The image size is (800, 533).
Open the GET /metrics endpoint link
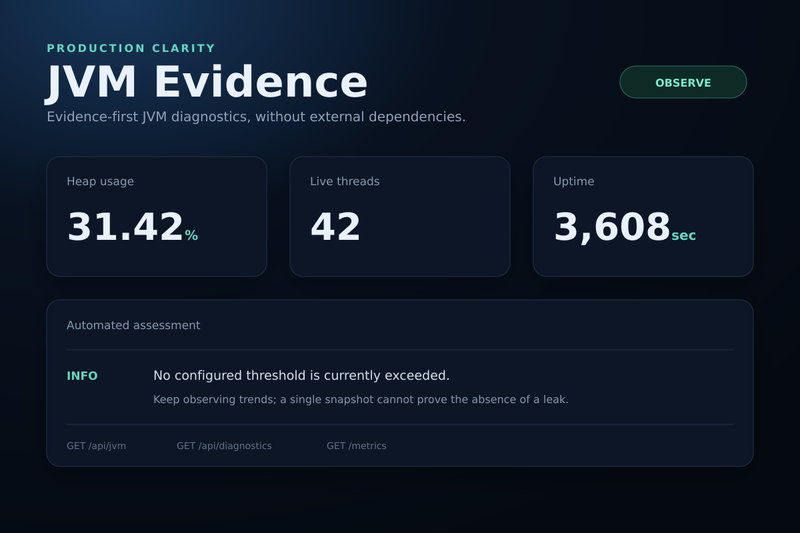point(356,446)
